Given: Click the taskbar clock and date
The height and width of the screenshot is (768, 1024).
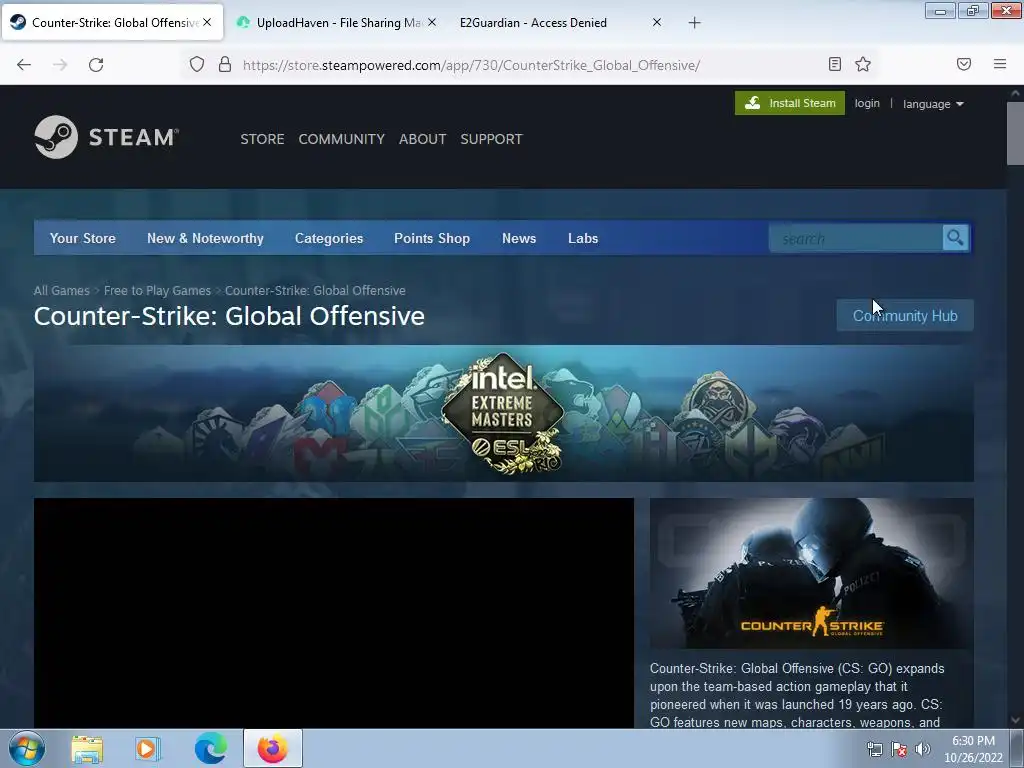Looking at the screenshot, I should coord(973,749).
